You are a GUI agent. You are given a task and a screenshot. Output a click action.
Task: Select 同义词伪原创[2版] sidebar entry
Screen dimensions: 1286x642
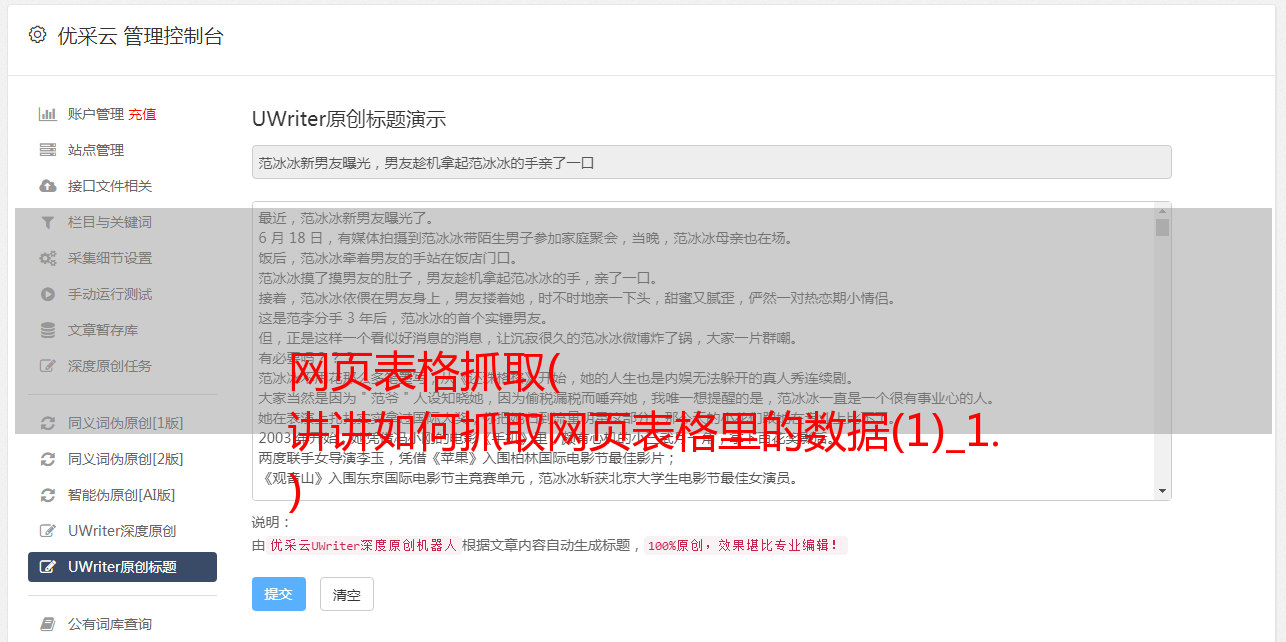tap(122, 459)
